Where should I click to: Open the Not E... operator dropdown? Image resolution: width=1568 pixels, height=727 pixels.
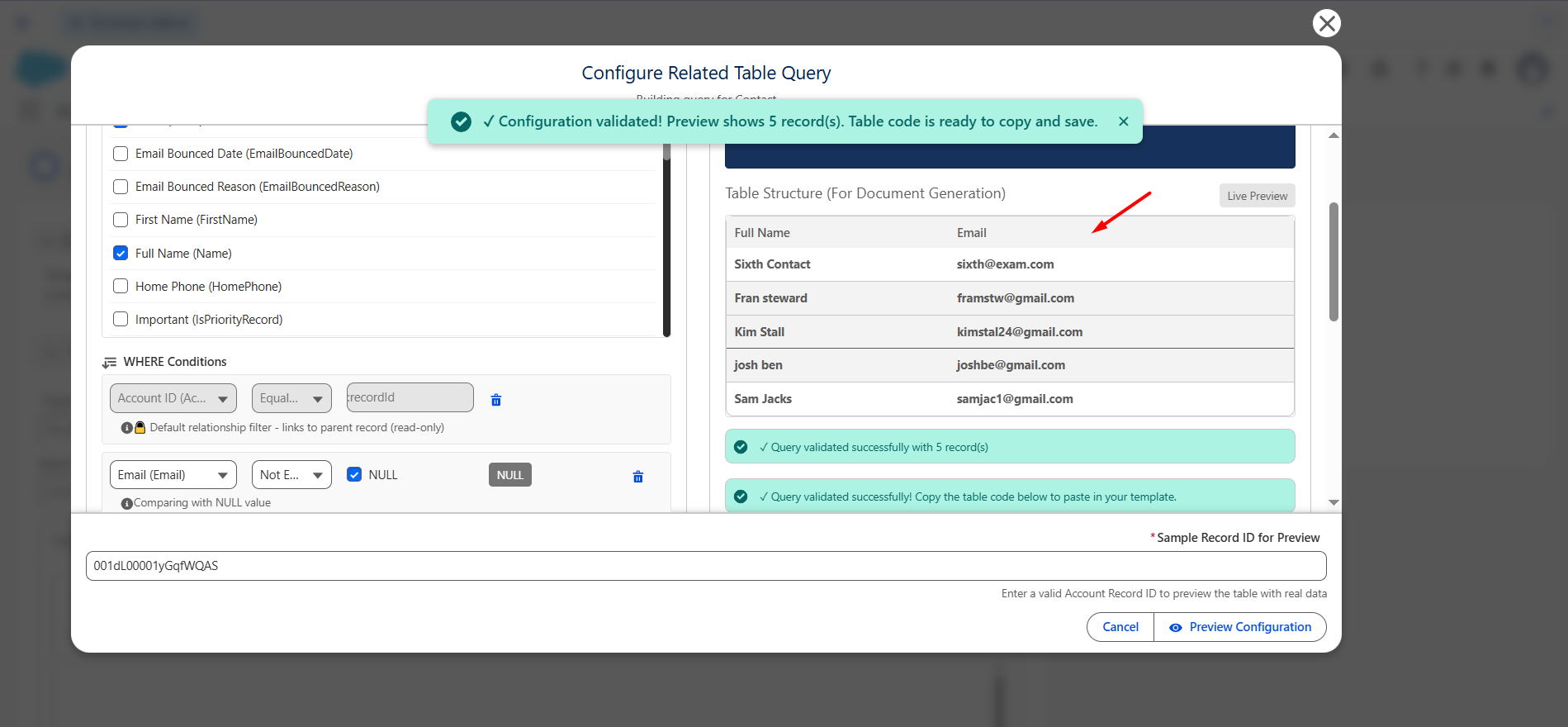click(291, 475)
